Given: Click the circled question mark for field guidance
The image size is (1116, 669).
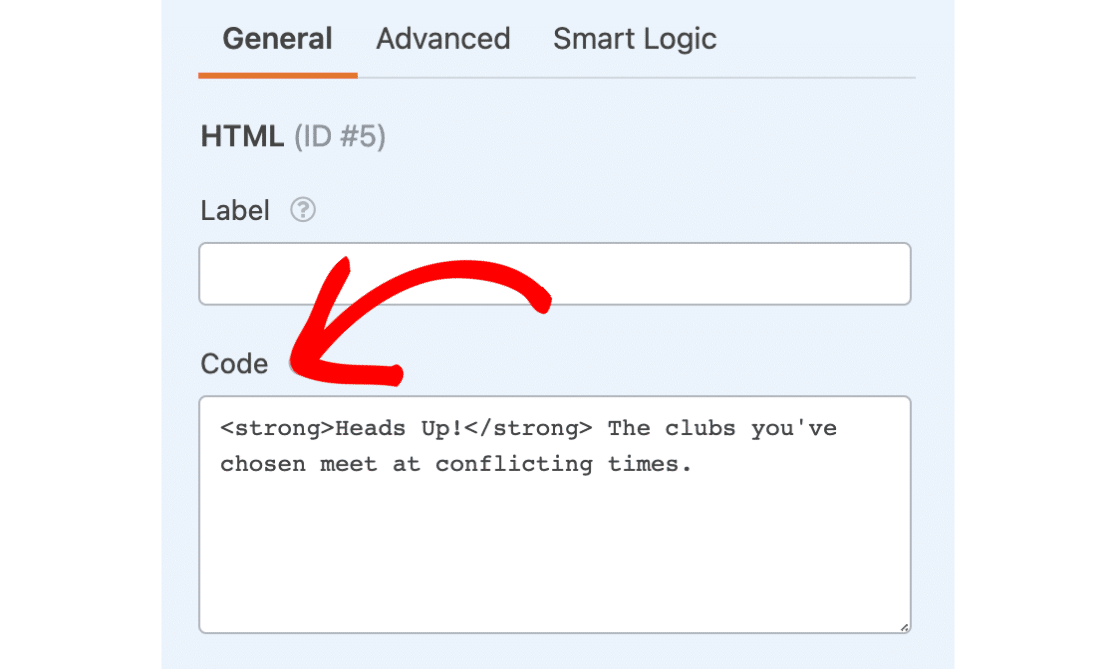Looking at the screenshot, I should 302,210.
